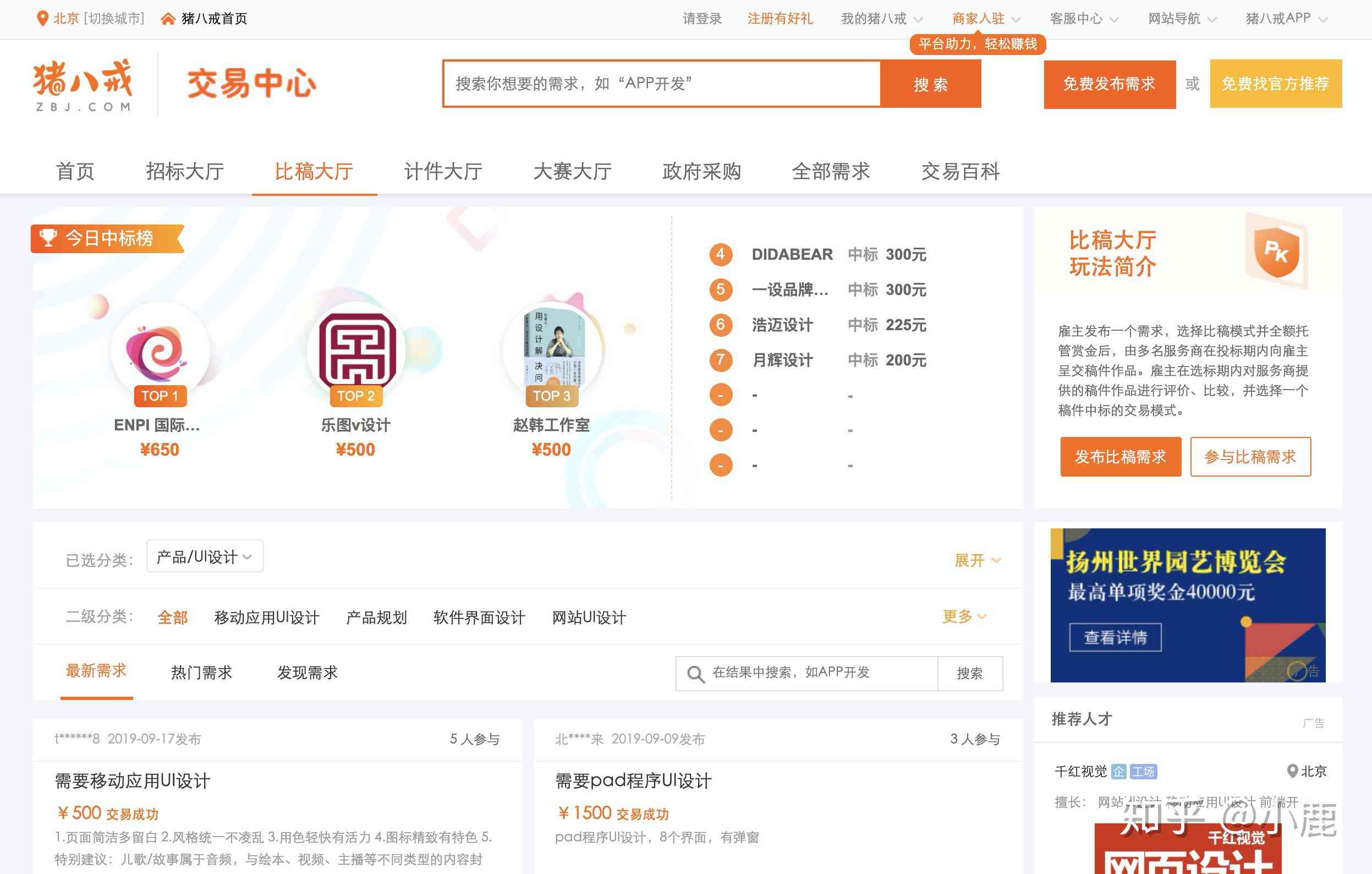Click the 猪八戒 ZBJ.COM logo
The image size is (1372, 874).
83,84
